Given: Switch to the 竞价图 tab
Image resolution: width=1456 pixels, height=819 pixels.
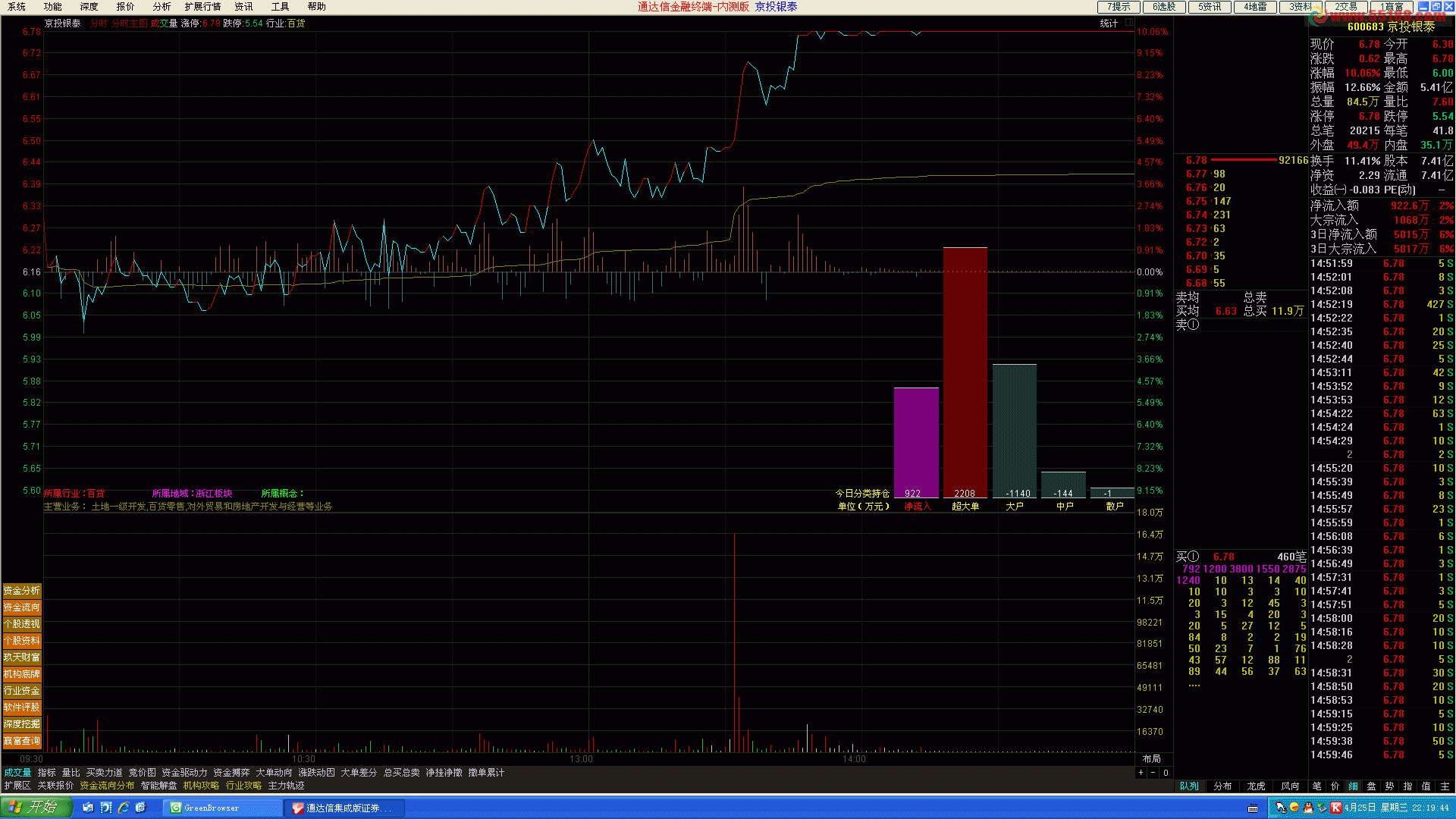Looking at the screenshot, I should coord(143,773).
